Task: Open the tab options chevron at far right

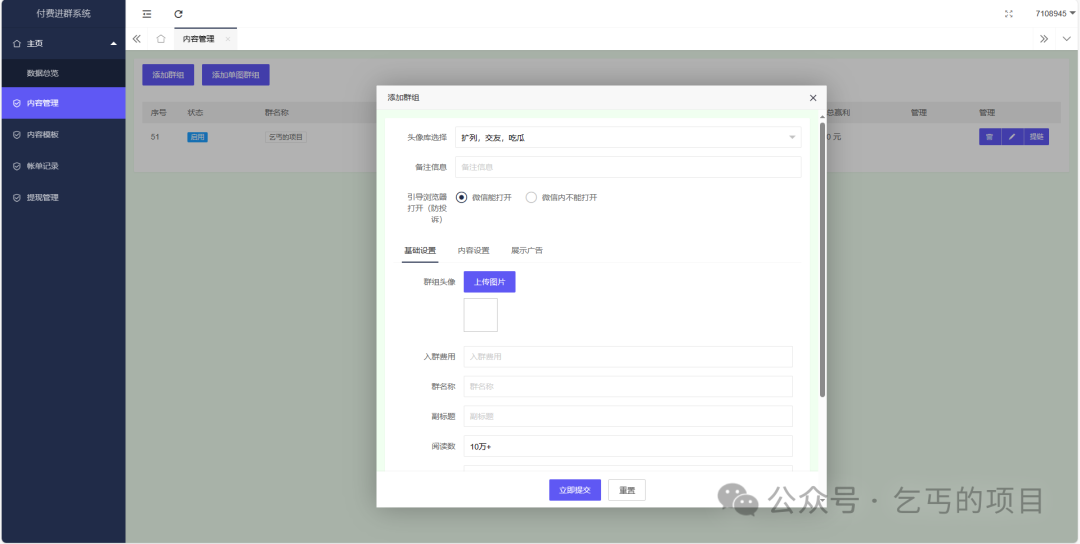Action: click(x=1067, y=39)
